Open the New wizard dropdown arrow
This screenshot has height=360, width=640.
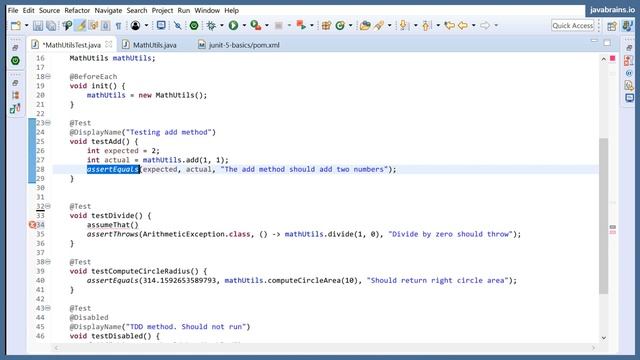click(x=27, y=26)
